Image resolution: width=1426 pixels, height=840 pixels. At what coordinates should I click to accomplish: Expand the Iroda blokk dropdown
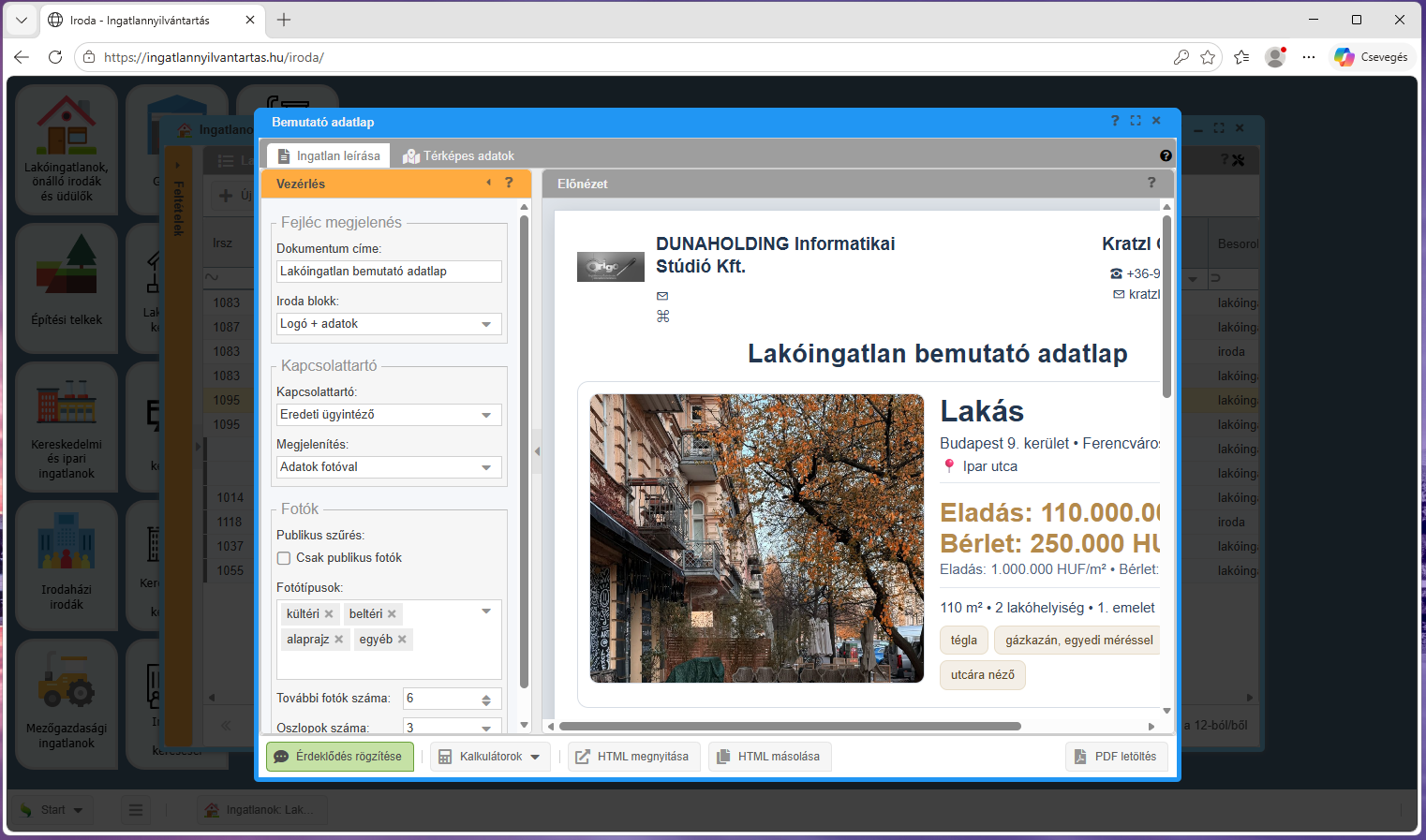click(x=486, y=324)
